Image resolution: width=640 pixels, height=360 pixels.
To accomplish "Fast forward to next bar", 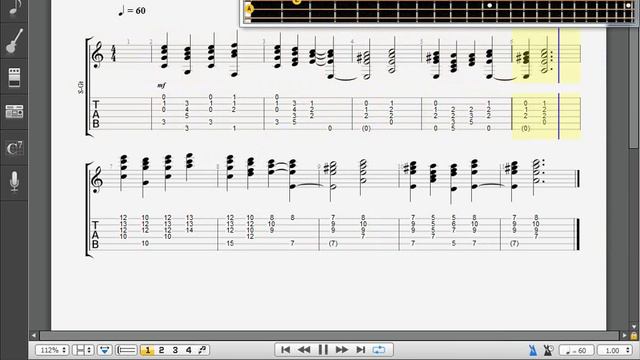I will pos(342,350).
